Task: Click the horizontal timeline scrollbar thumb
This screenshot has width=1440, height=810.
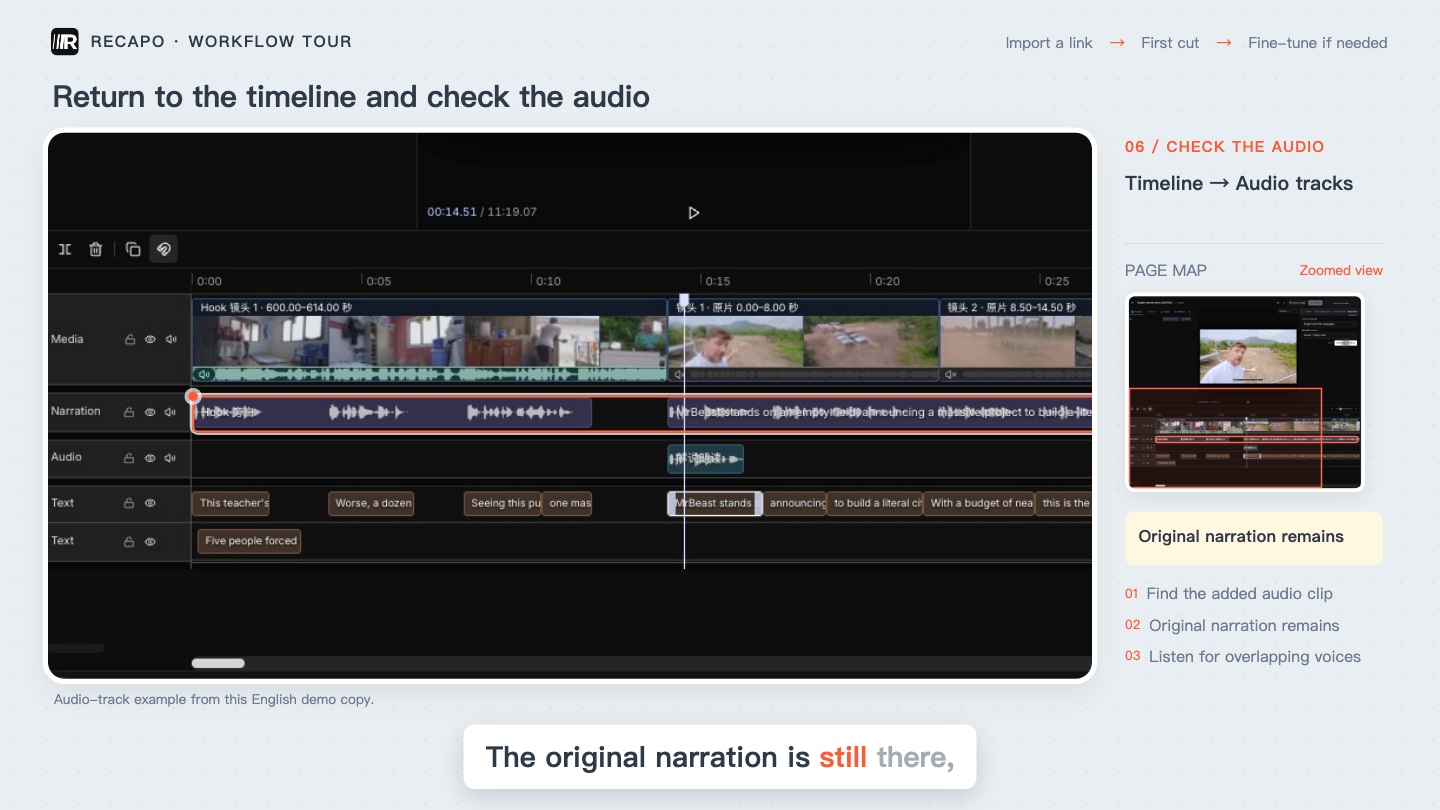Action: click(x=218, y=663)
